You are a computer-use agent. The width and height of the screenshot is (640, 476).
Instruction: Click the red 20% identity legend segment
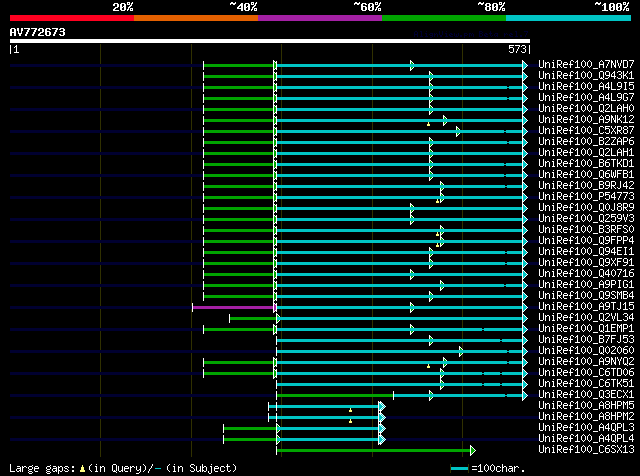pyautogui.click(x=72, y=18)
